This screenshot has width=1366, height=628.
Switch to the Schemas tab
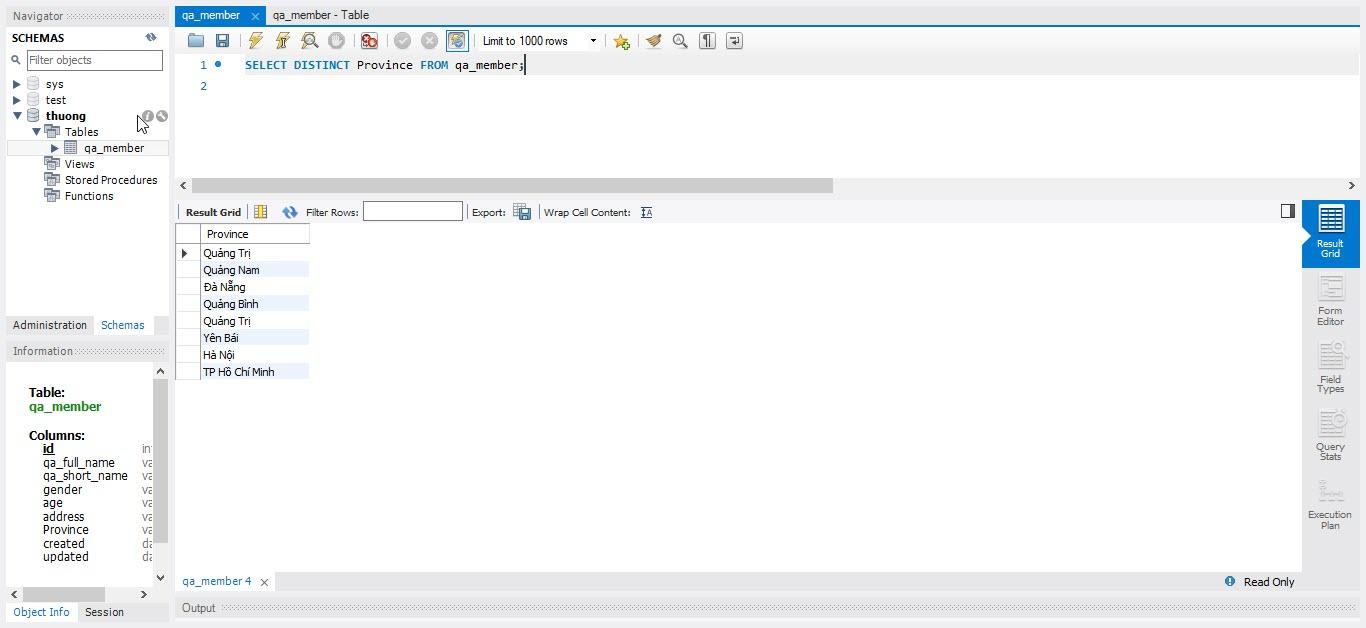coord(123,325)
